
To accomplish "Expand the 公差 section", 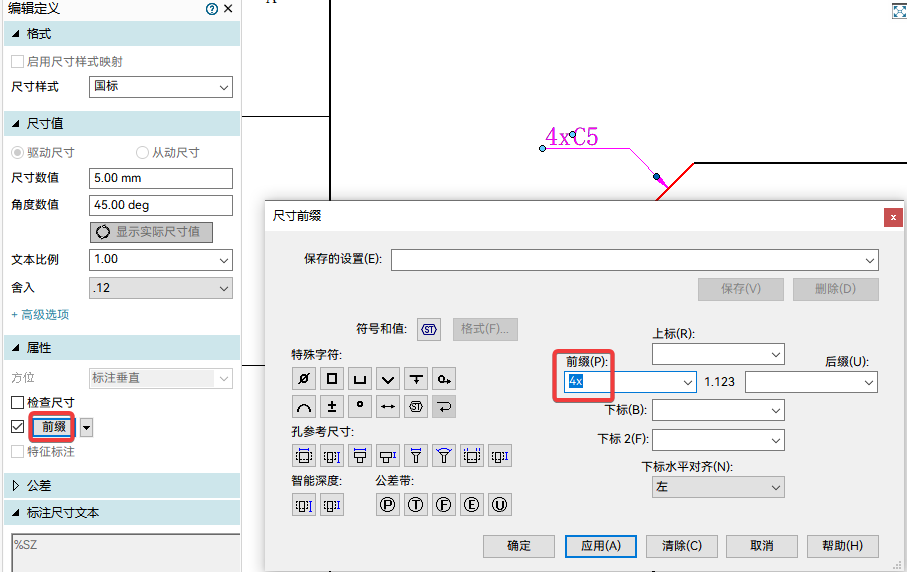I will [16, 485].
